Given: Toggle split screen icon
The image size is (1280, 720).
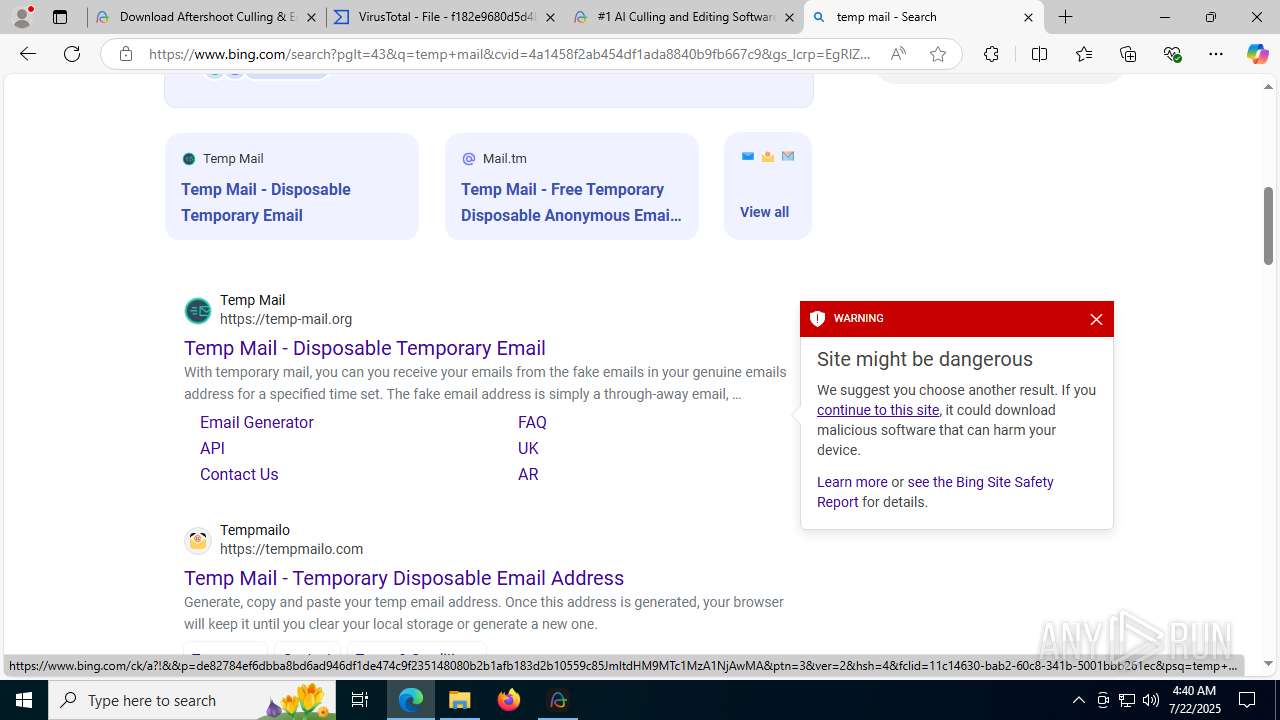Looking at the screenshot, I should (x=1039, y=54).
